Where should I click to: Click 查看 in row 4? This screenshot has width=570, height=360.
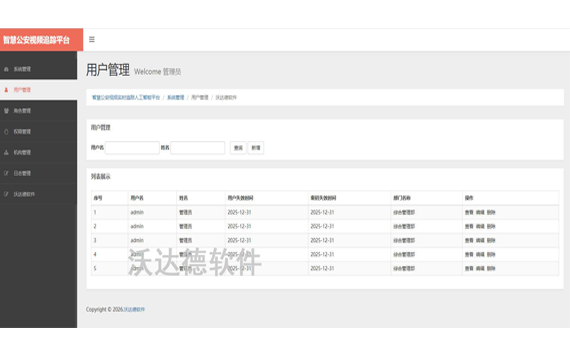(469, 255)
